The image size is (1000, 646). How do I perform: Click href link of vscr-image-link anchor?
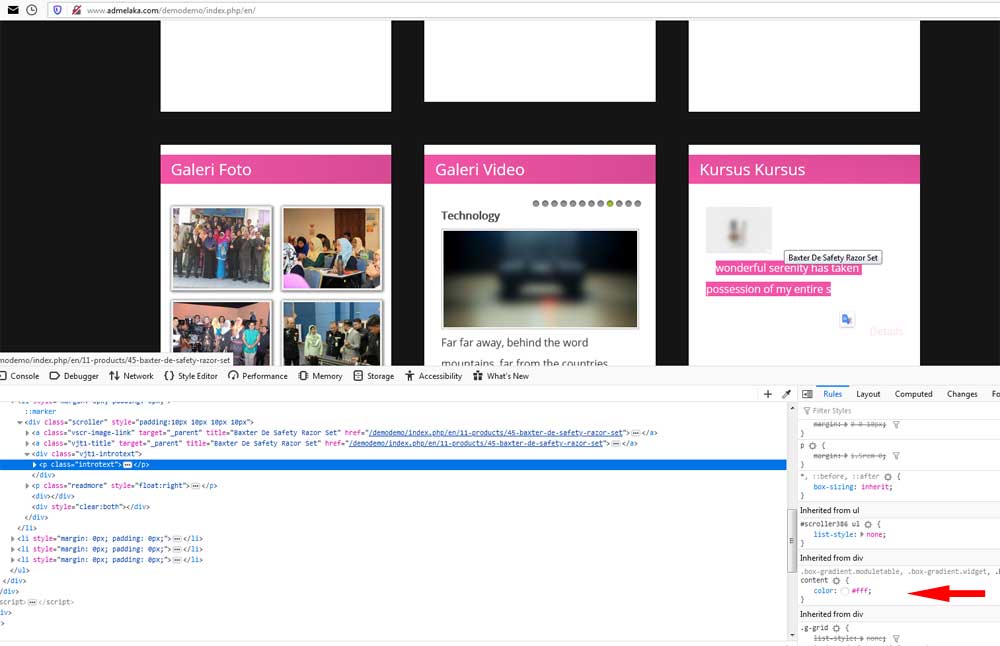pos(495,433)
